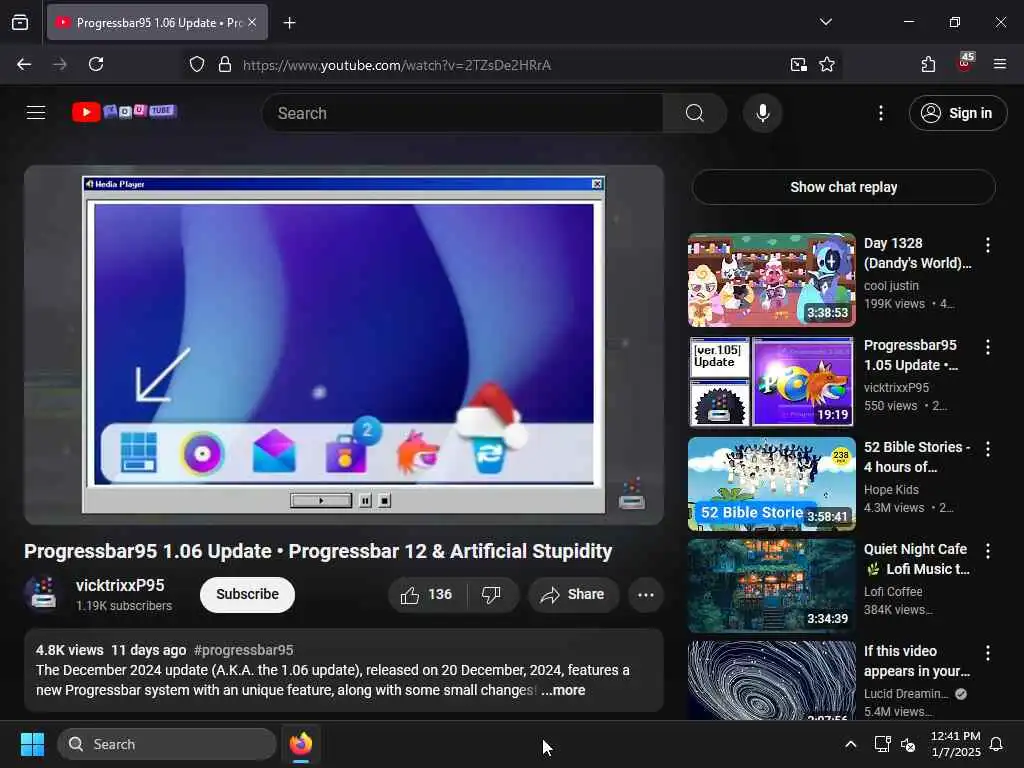The width and height of the screenshot is (1024, 768).
Task: Click the Sign in button
Action: point(957,113)
